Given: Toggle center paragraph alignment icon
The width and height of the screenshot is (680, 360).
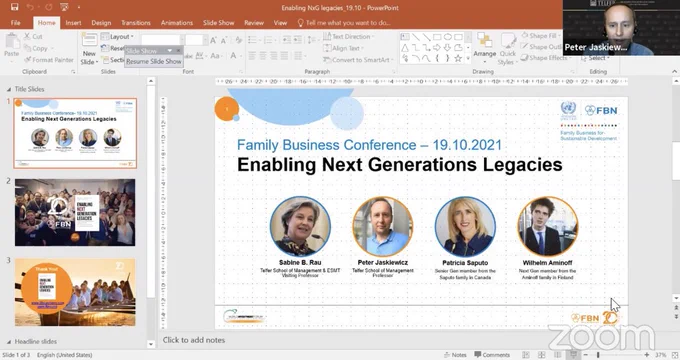Looking at the screenshot, I should click(263, 56).
